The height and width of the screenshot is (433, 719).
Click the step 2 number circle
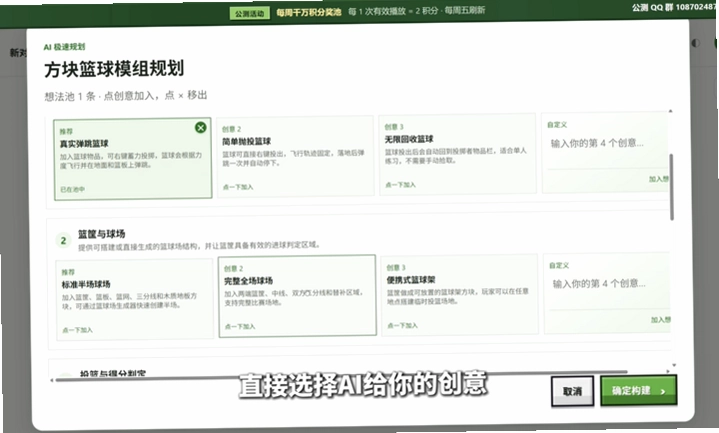coord(63,240)
